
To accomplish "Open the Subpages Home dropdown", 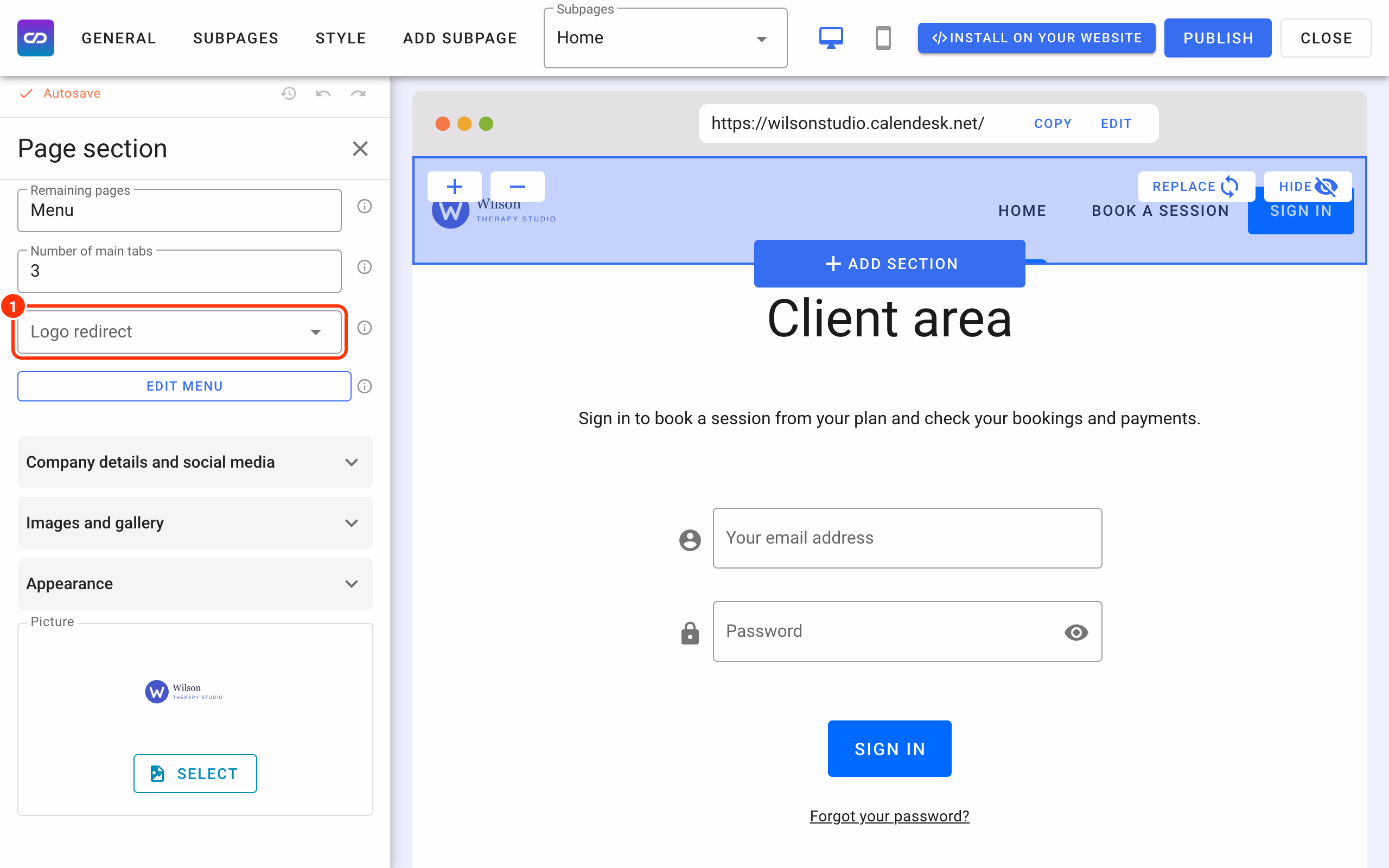I will click(665, 39).
